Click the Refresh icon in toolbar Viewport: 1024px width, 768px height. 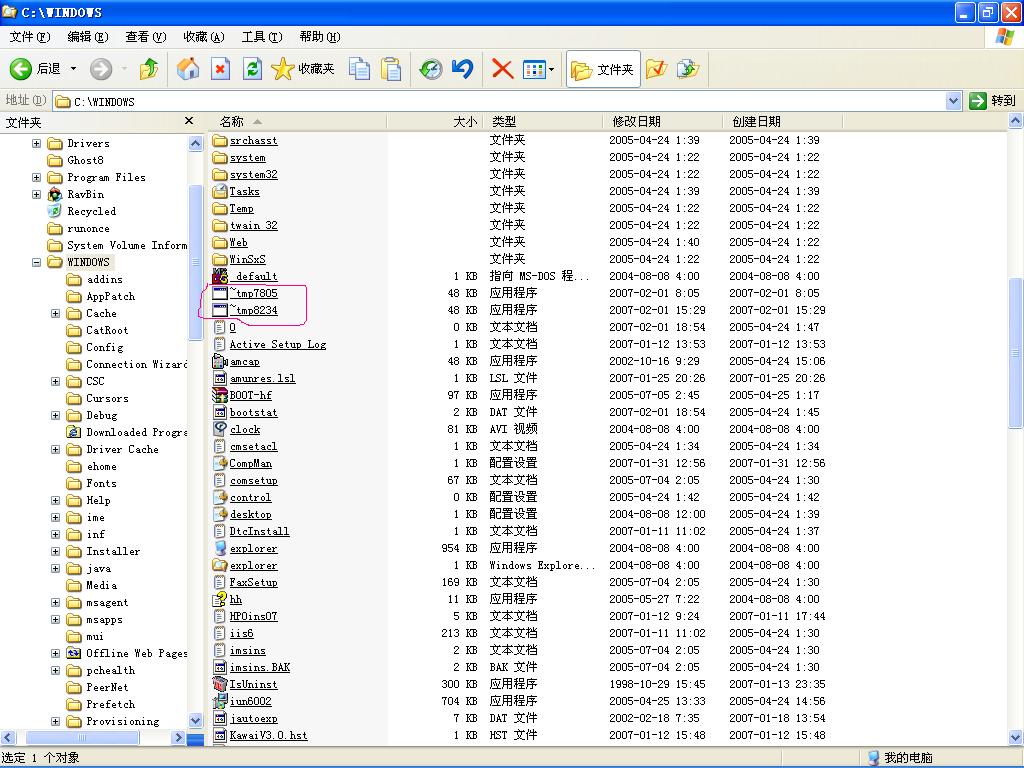(x=253, y=69)
